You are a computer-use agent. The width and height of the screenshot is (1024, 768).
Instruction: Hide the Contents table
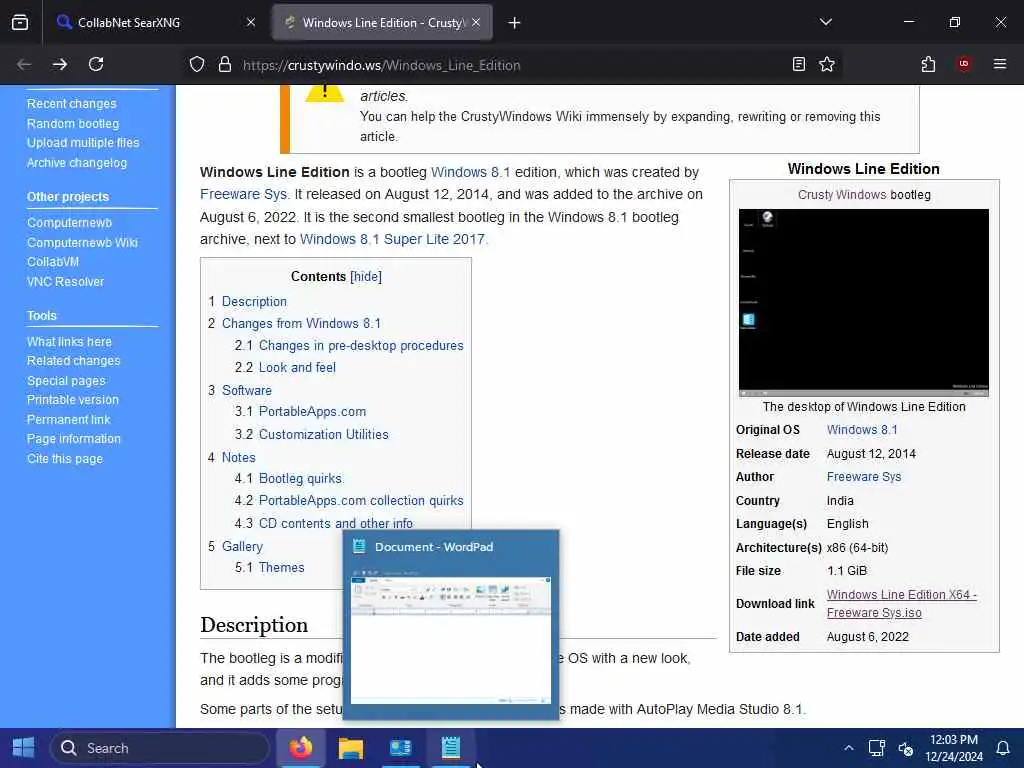pyautogui.click(x=366, y=276)
